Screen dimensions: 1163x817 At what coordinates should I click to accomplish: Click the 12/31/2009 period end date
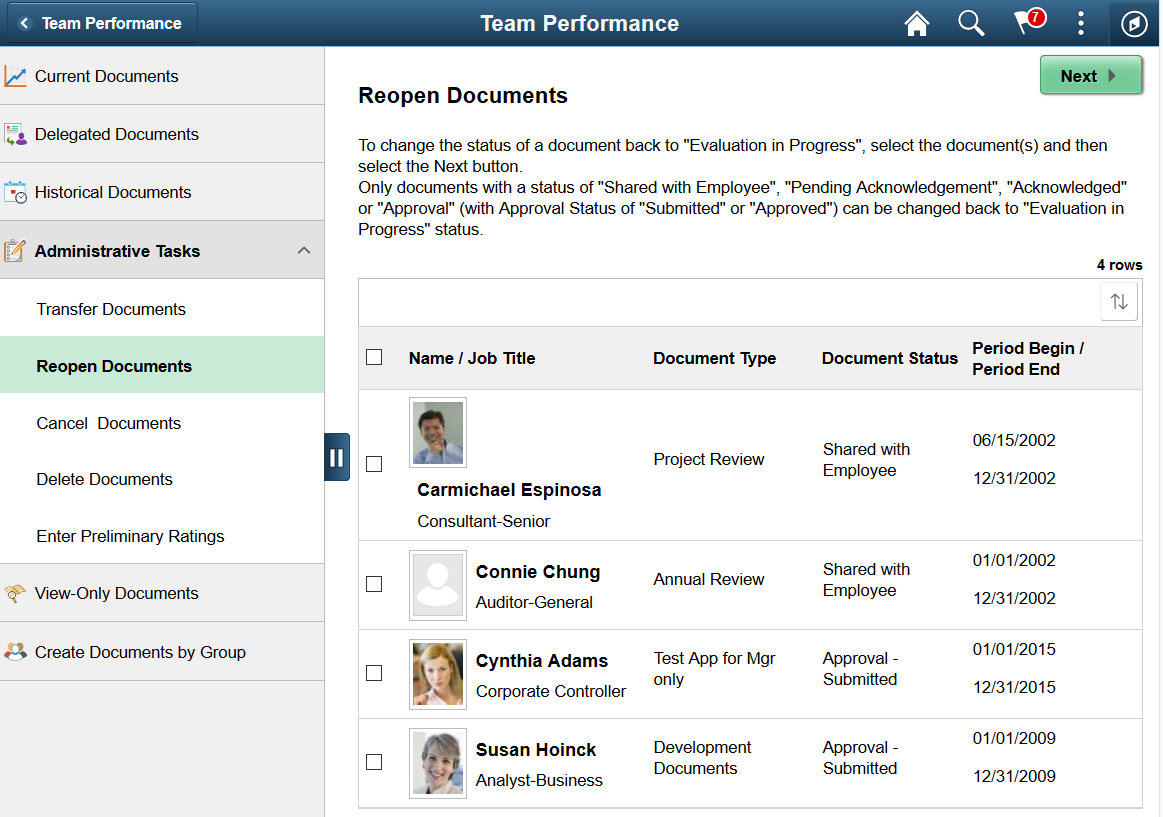tap(1014, 776)
